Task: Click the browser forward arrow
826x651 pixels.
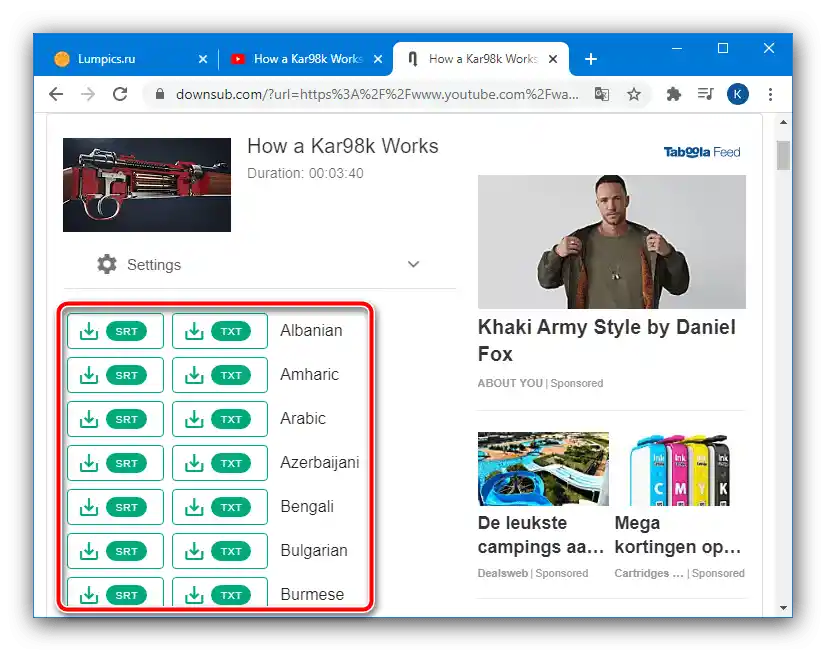Action: point(88,94)
